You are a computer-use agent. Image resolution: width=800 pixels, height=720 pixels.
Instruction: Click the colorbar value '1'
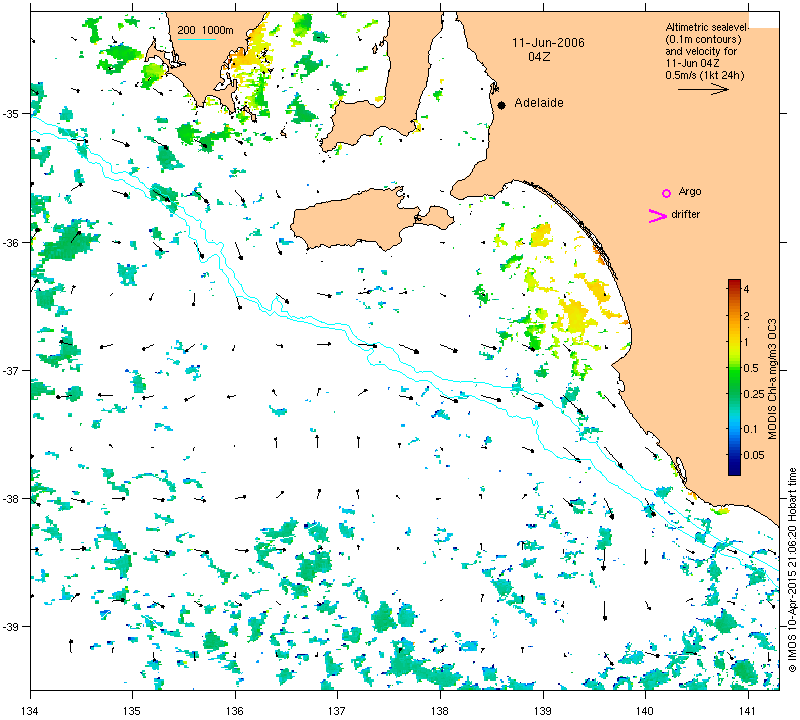tap(746, 342)
